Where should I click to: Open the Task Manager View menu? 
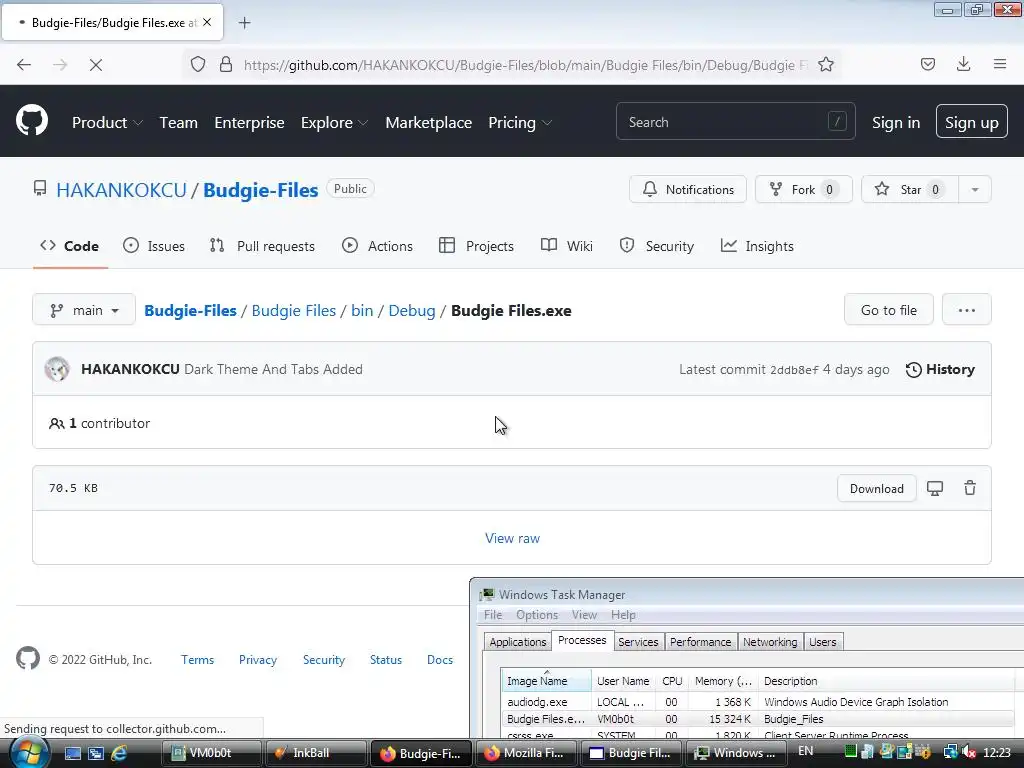[584, 615]
